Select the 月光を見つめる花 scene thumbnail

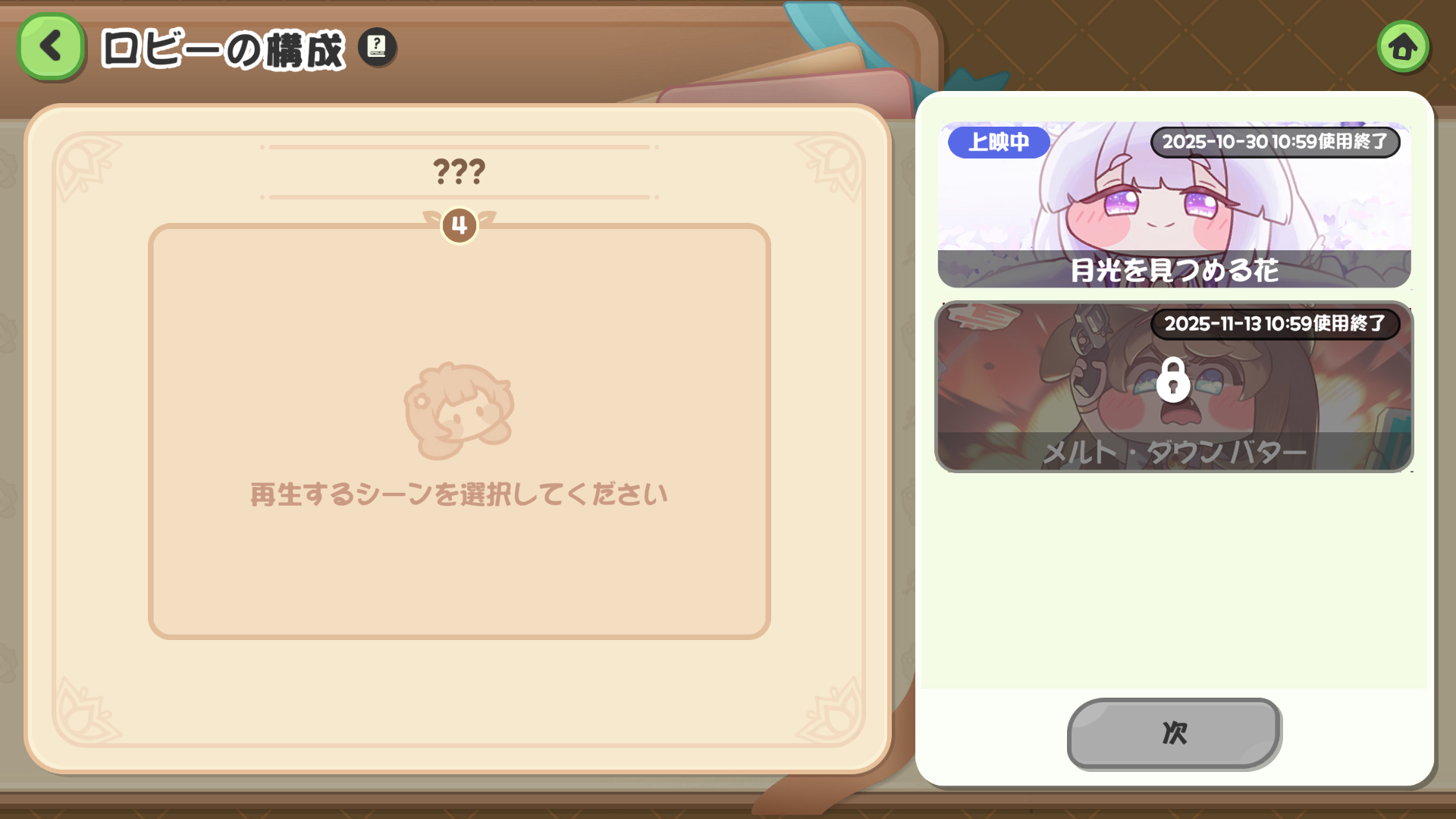click(1174, 205)
